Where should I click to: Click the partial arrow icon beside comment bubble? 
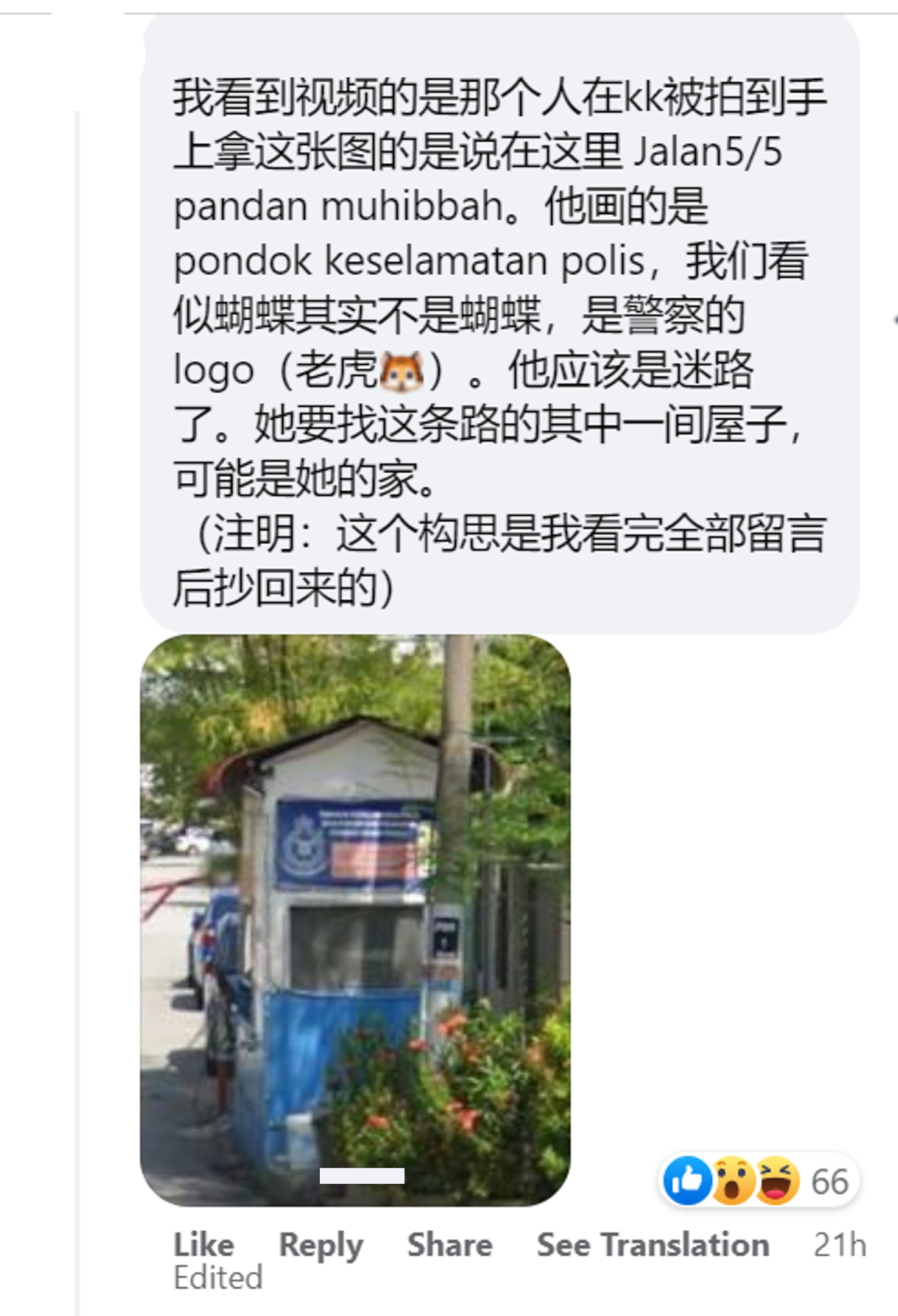(894, 319)
